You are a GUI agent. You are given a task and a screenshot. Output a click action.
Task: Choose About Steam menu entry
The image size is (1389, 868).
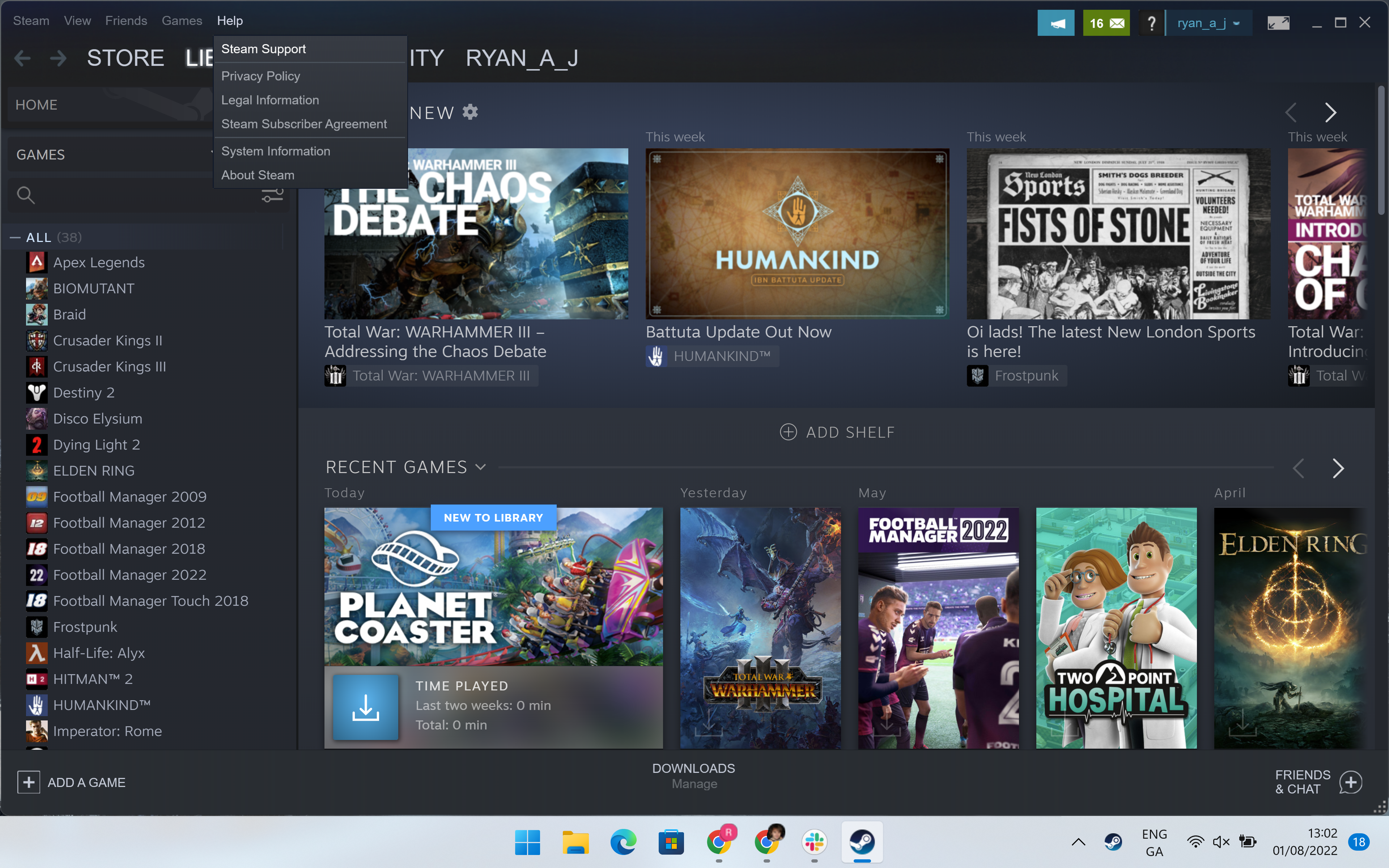pos(310,175)
